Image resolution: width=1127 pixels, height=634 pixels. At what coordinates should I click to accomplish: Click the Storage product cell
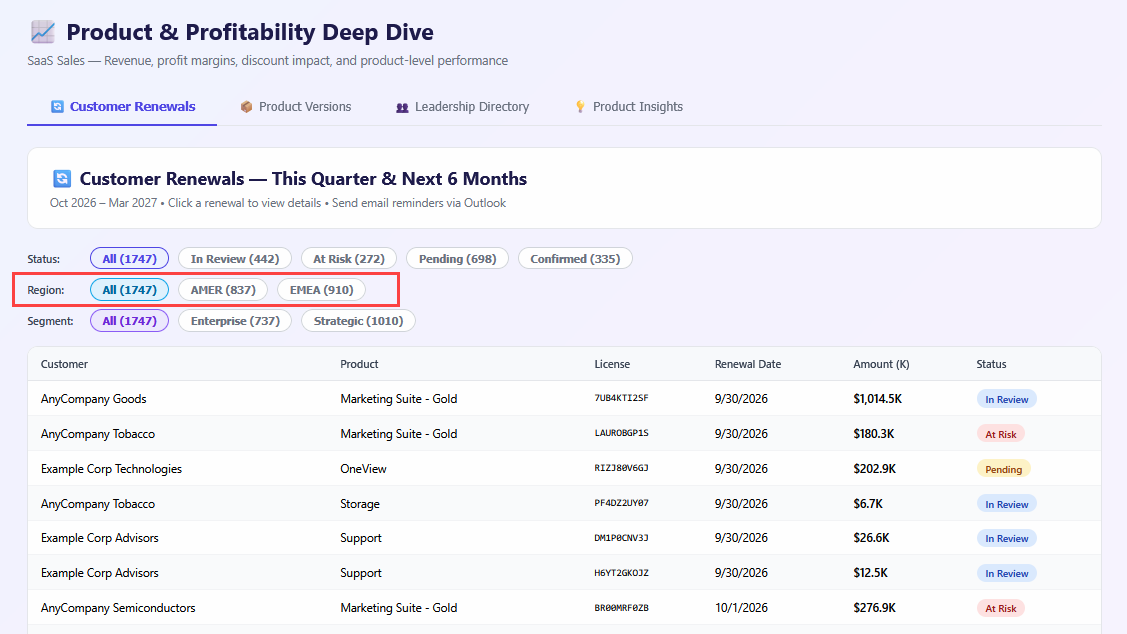[x=359, y=504]
